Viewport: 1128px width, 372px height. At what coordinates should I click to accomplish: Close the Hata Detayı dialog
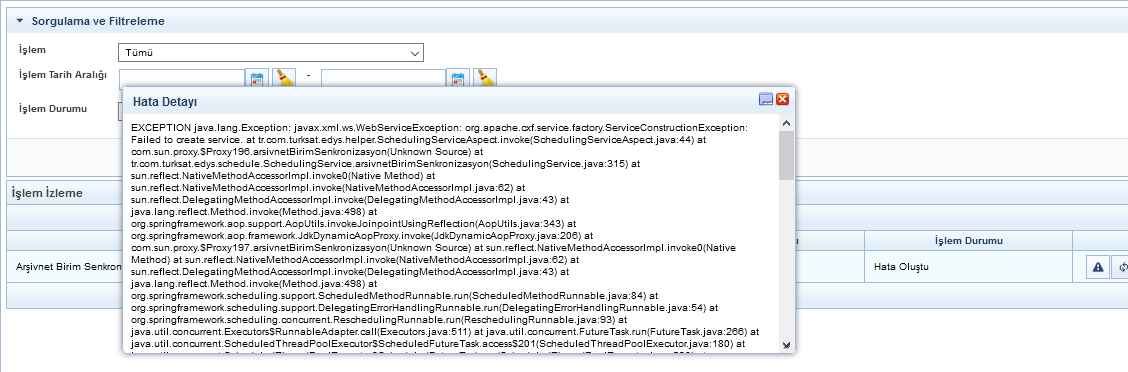782,99
